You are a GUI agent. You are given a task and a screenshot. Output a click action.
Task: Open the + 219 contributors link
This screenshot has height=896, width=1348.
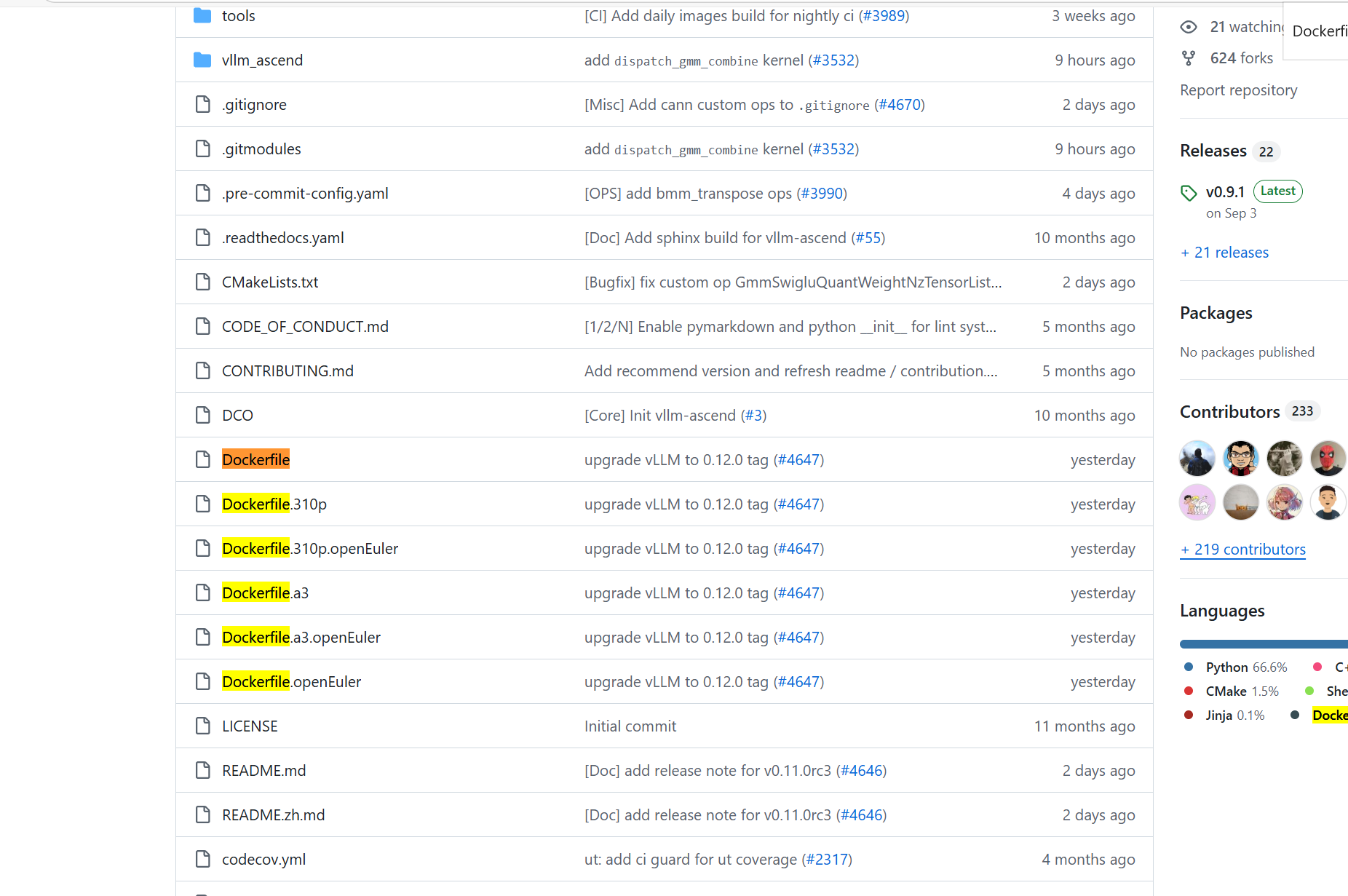(1242, 550)
